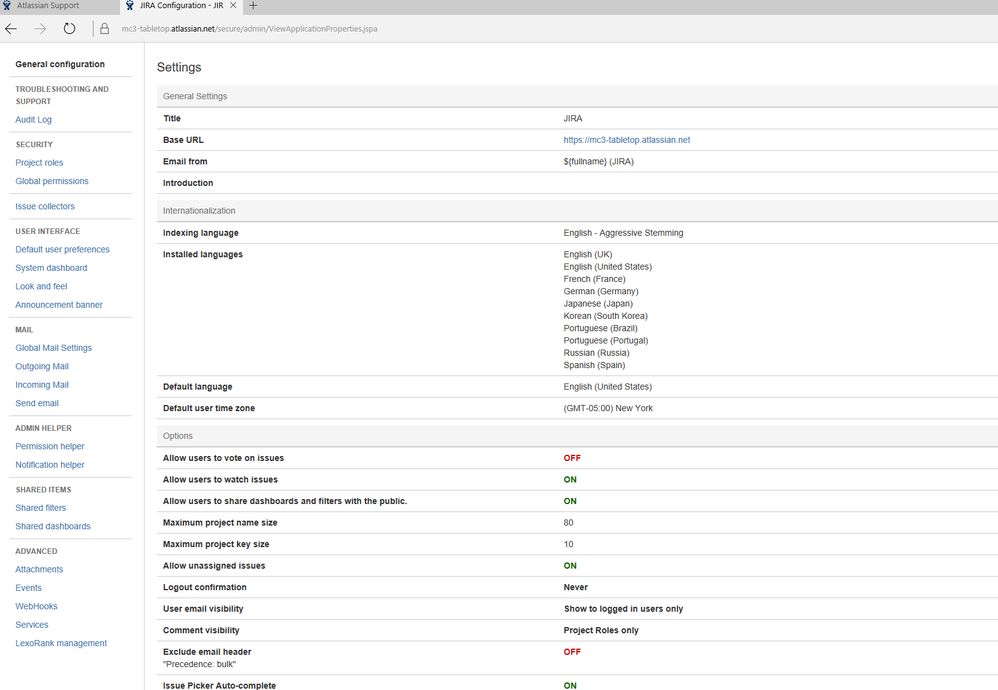The width and height of the screenshot is (998, 690).
Task: Go to Incoming Mail settings
Action: point(42,385)
